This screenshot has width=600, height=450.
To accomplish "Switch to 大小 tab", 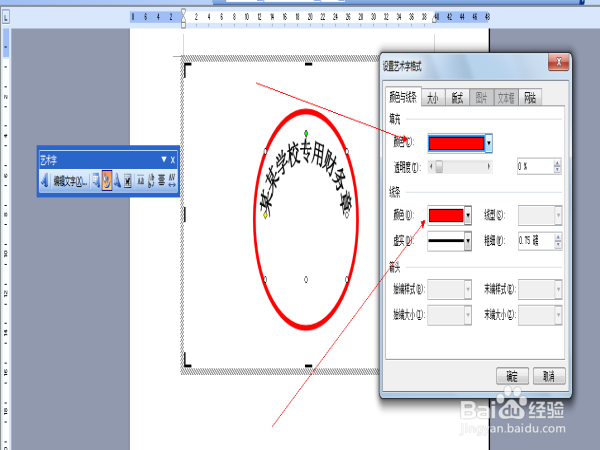I will pyautogui.click(x=433, y=98).
